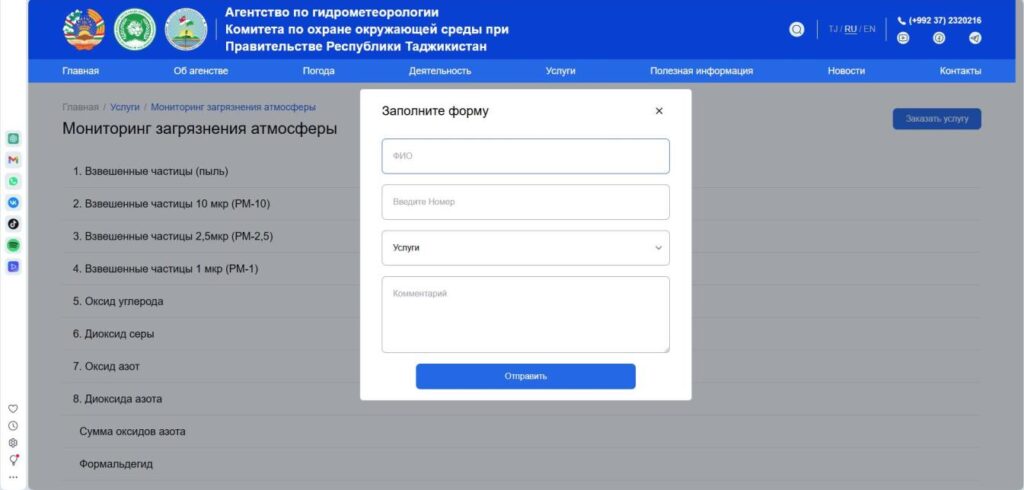This screenshot has height=490, width=1024.
Task: Click the 'Комментарий' text area
Action: pos(525,314)
